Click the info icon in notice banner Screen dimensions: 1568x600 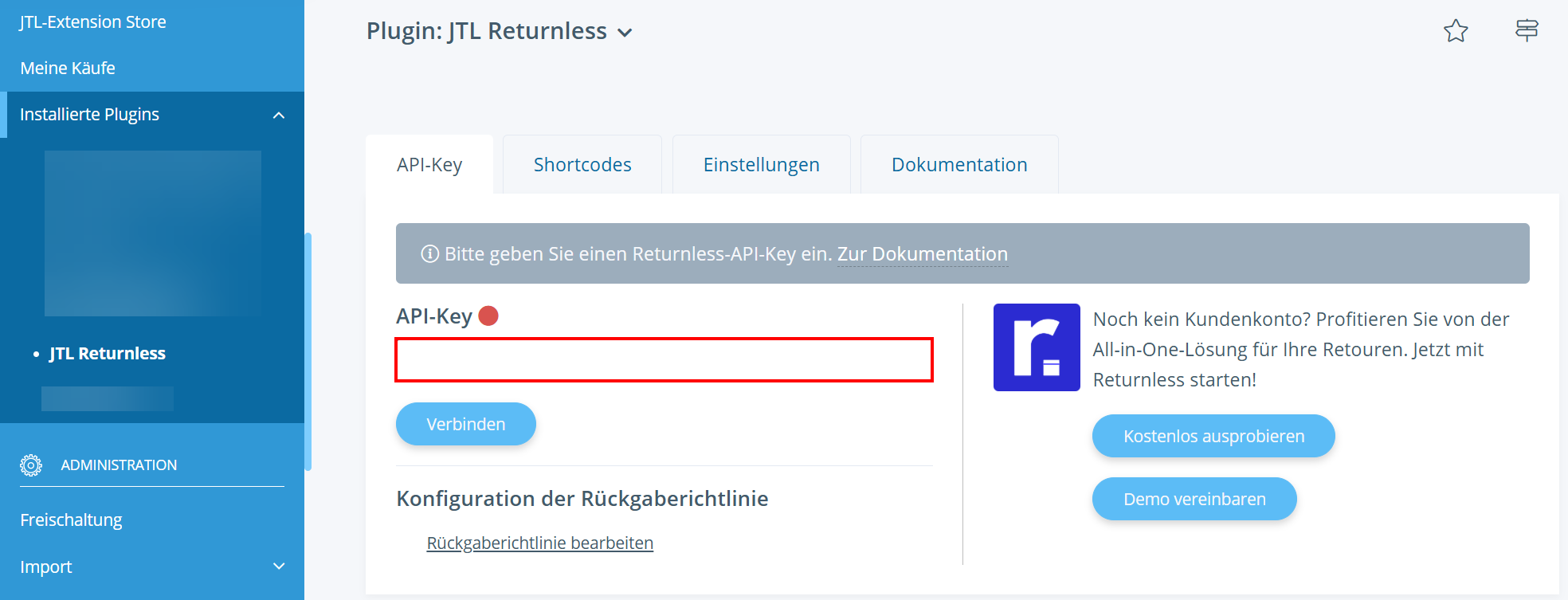tap(429, 254)
